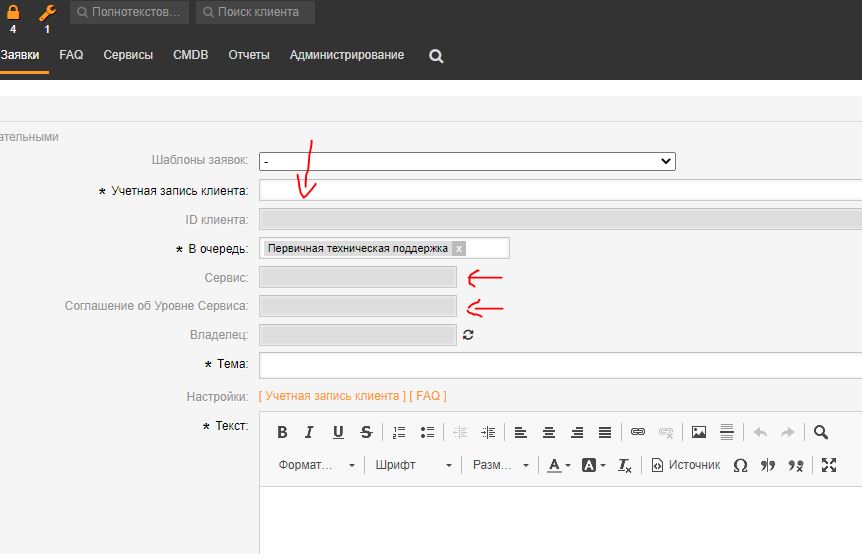Screen dimensions: 862x554
Task: Click the Undo arrow
Action: point(760,433)
